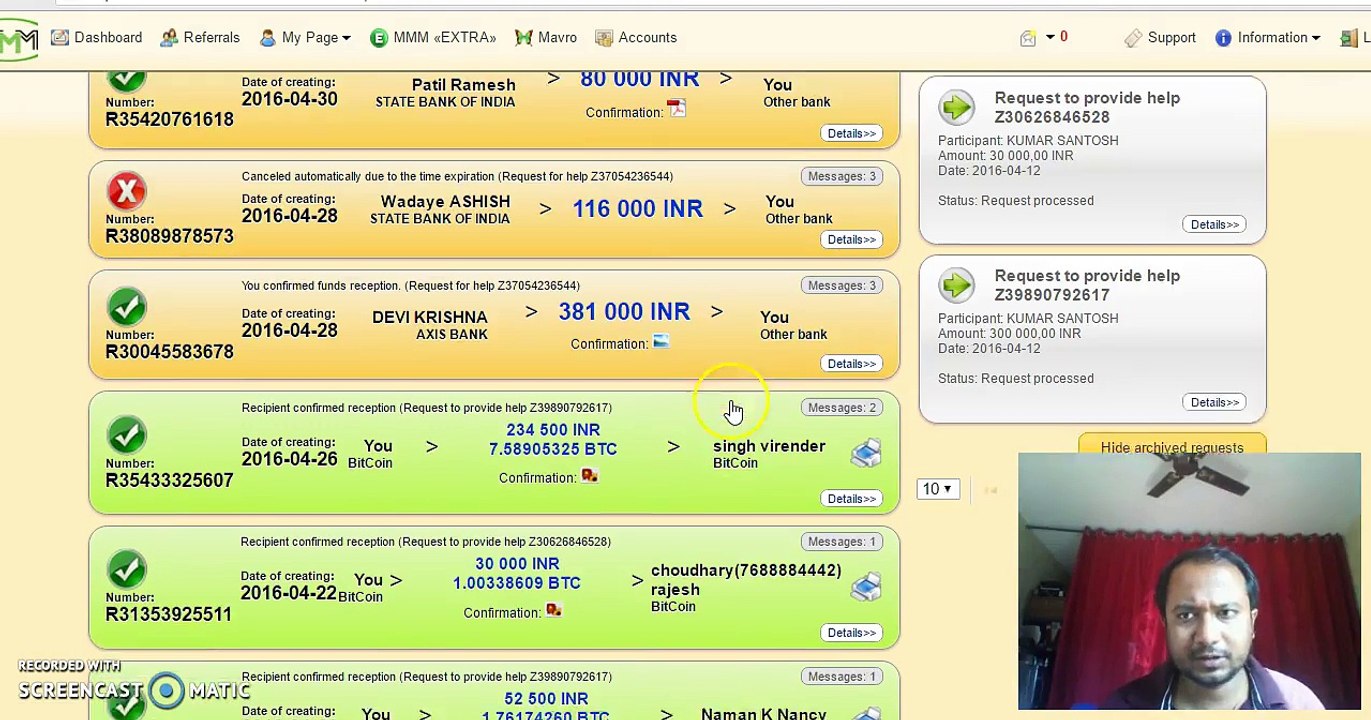Click the Dashboard icon in navbar

tap(60, 38)
